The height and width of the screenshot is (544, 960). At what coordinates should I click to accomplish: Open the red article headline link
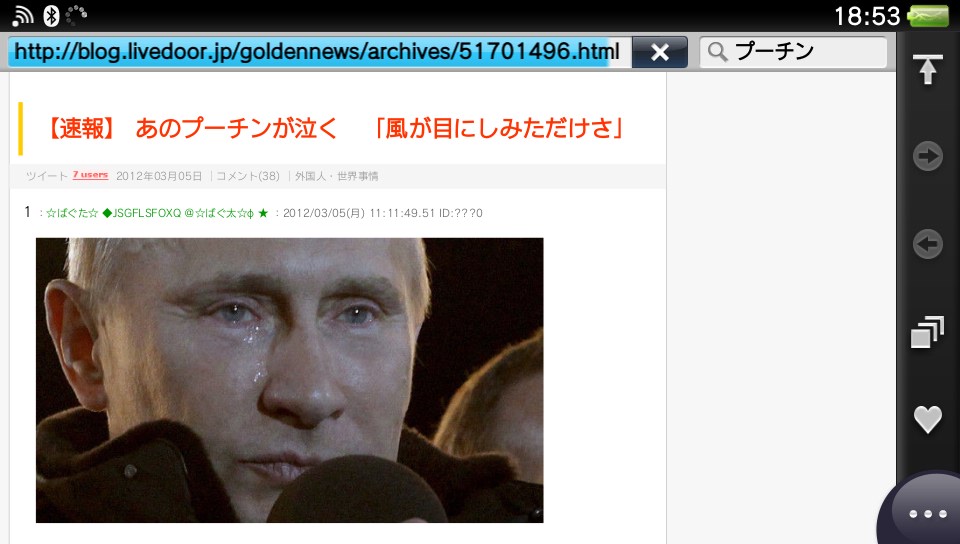334,129
